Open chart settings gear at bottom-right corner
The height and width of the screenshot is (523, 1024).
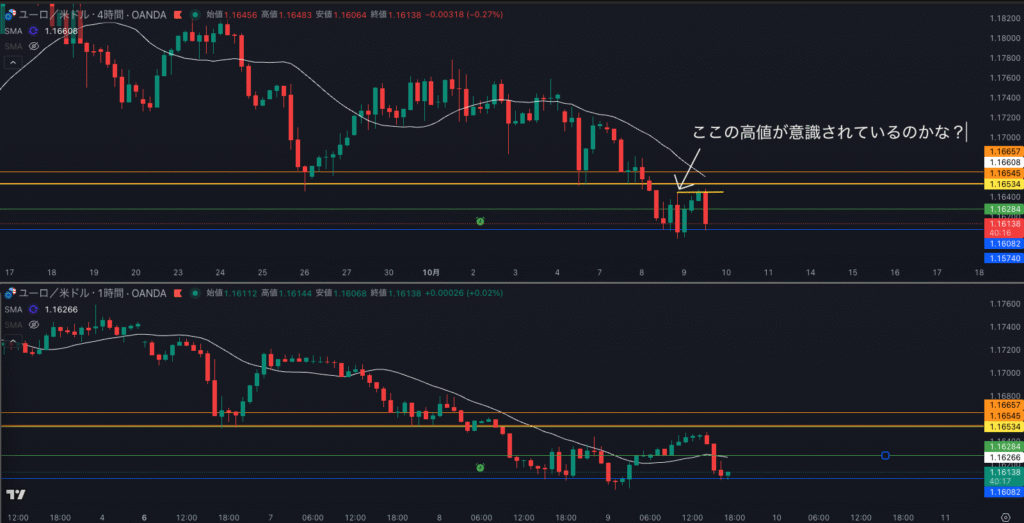point(1009,515)
